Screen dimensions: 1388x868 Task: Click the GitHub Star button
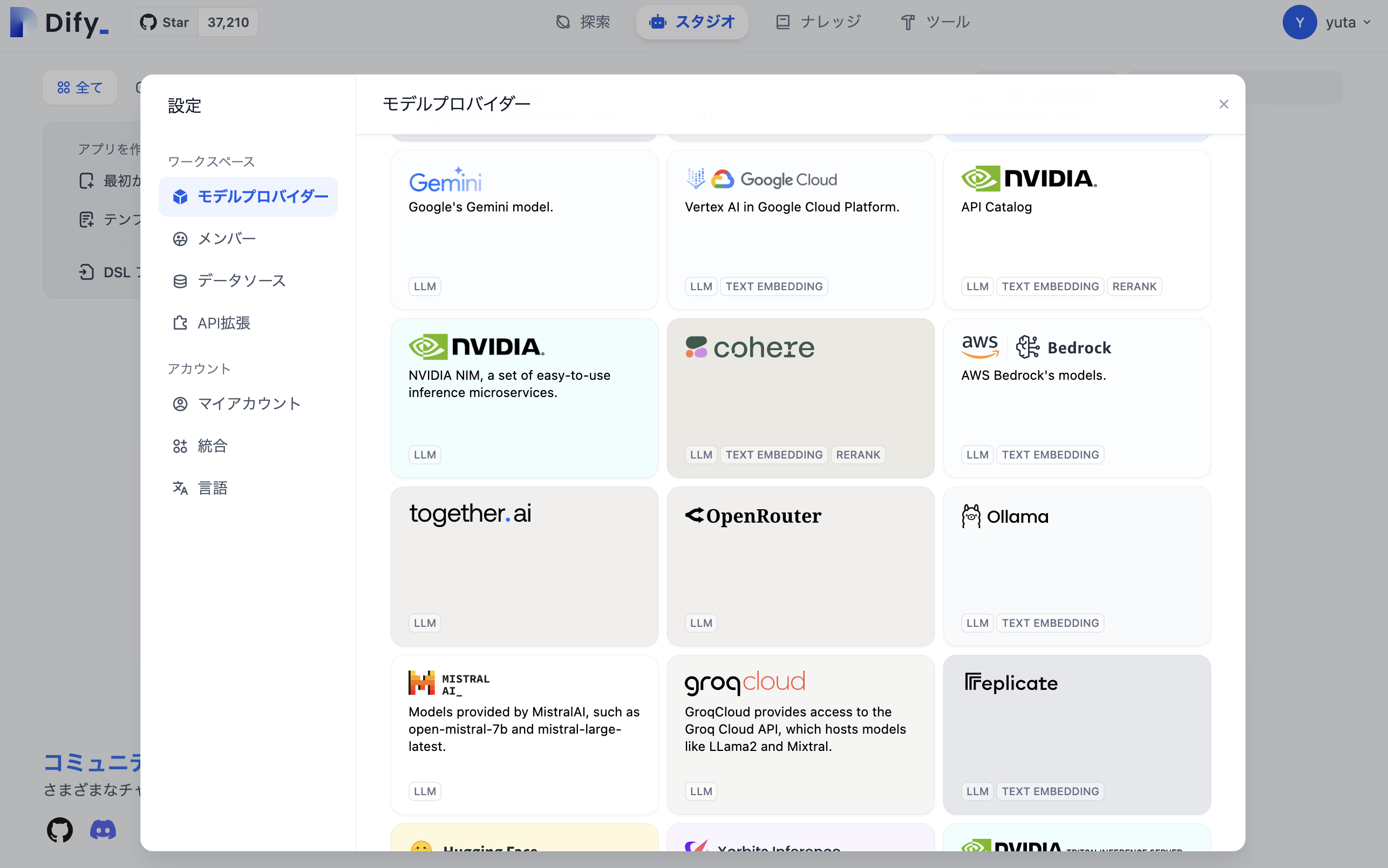pyautogui.click(x=165, y=23)
